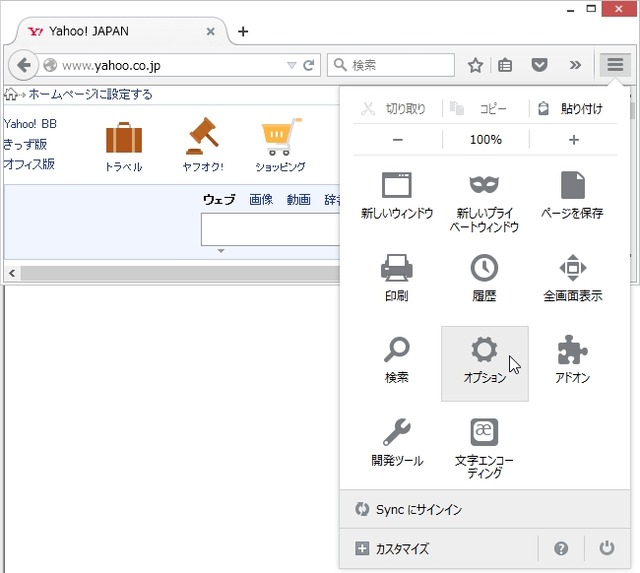The width and height of the screenshot is (640, 573).
Task: Zoom in with plus button
Action: pyautogui.click(x=573, y=140)
